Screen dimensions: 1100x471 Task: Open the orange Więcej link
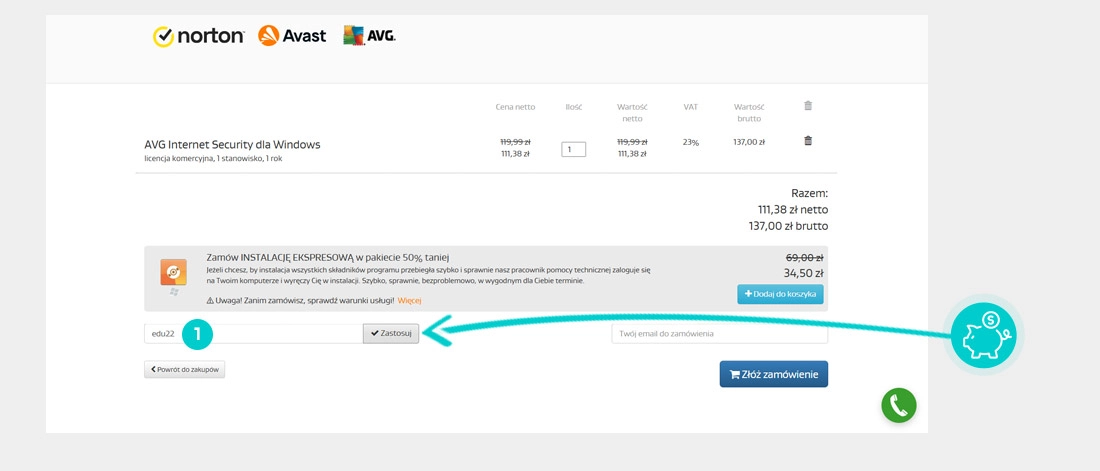[x=409, y=300]
